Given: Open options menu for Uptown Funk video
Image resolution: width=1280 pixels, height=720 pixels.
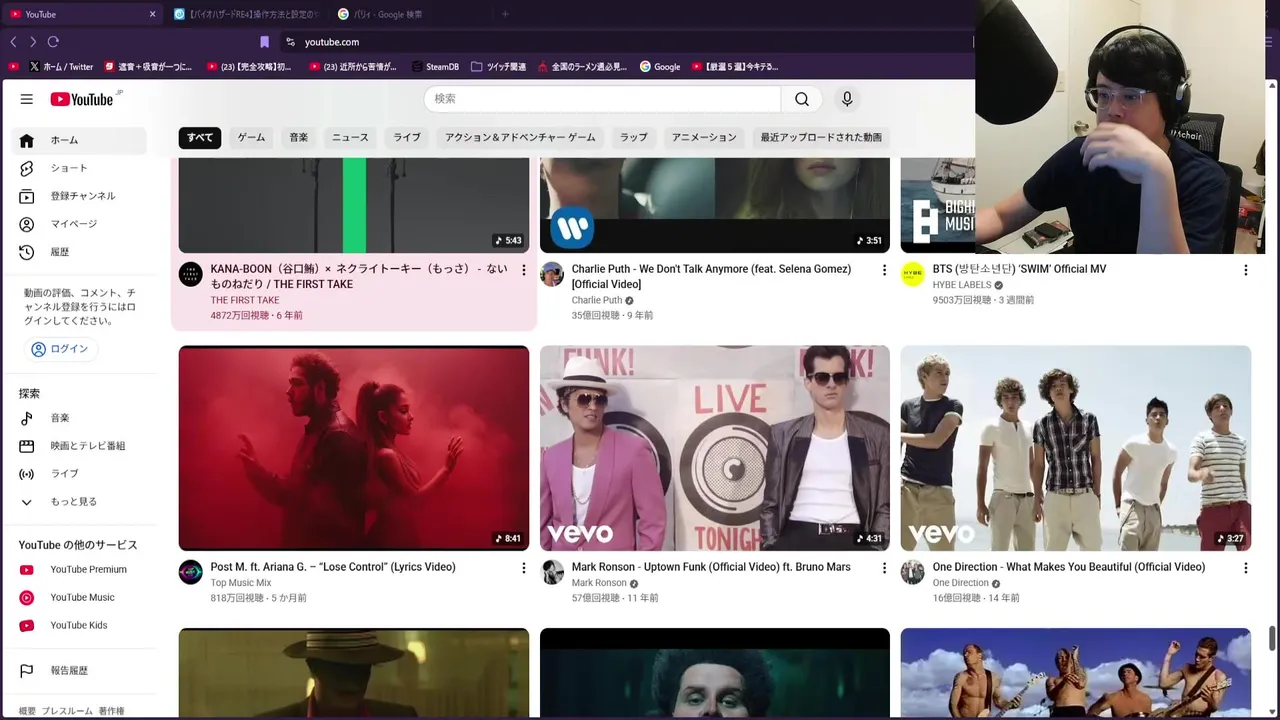Looking at the screenshot, I should [884, 568].
